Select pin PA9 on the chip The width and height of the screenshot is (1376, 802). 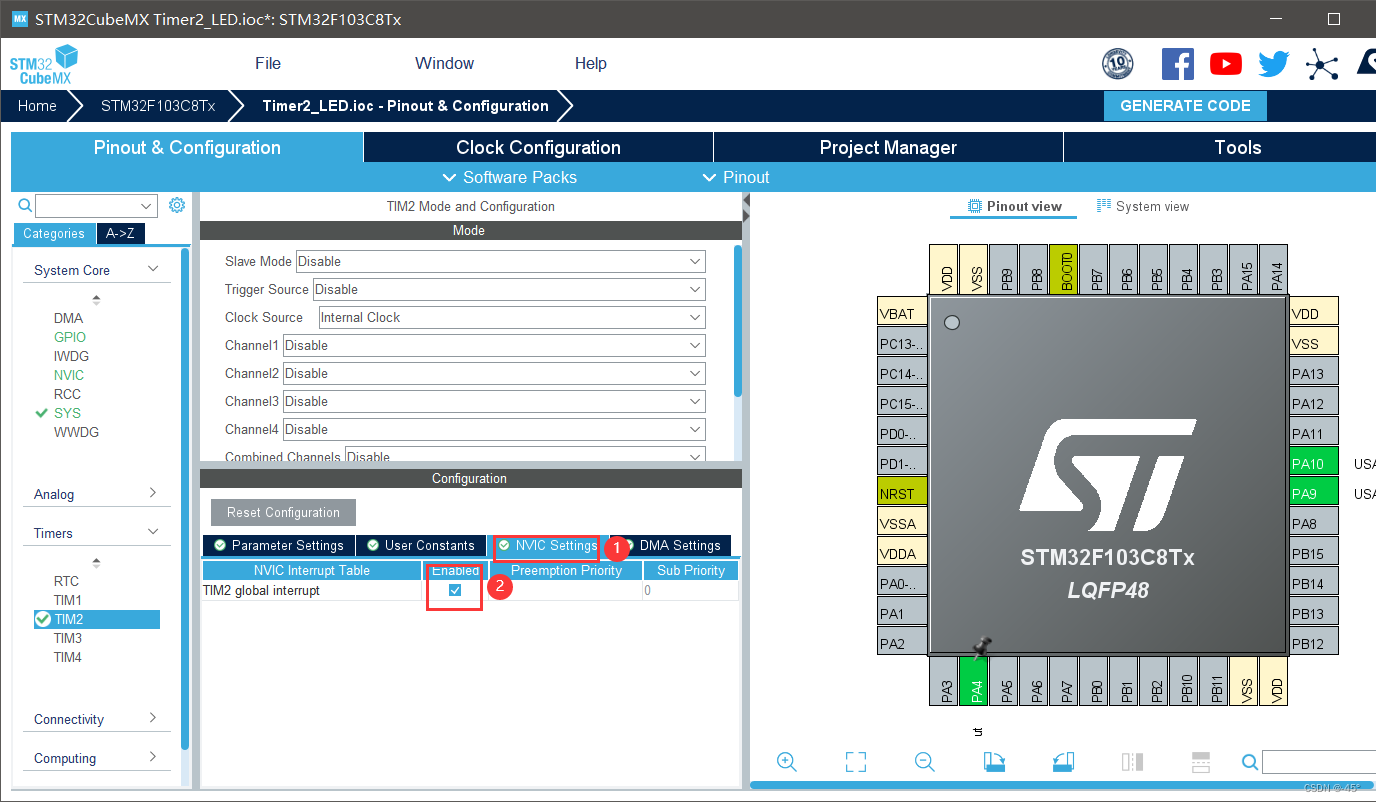pyautogui.click(x=1314, y=493)
